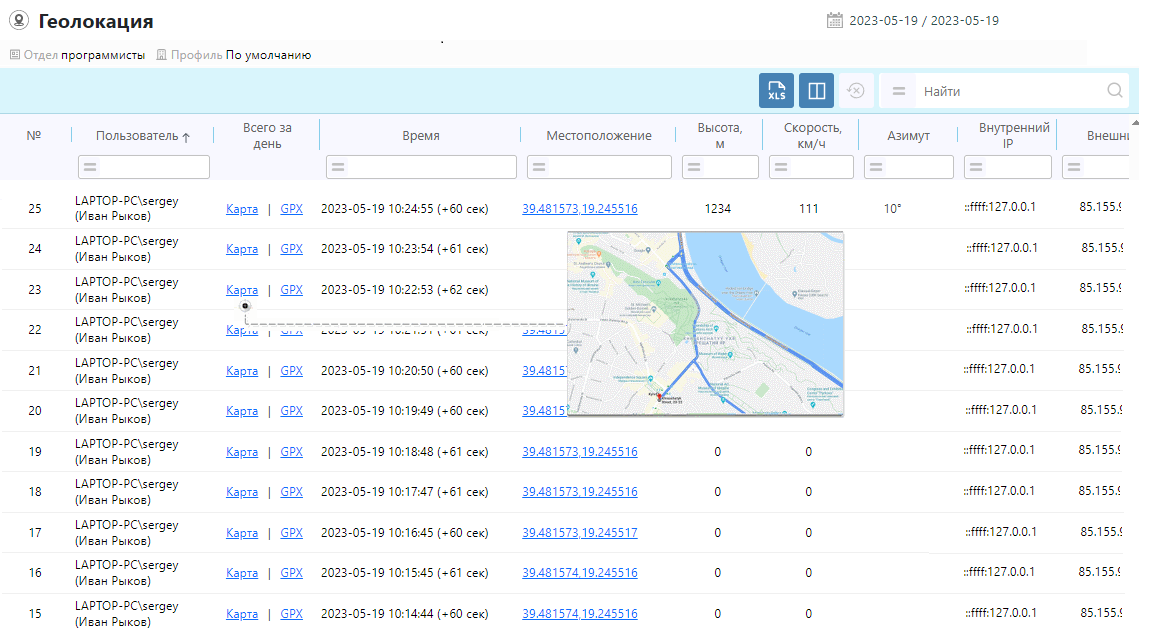The width and height of the screenshot is (1152, 644).
Task: Open the calendar date range icon
Action: pos(835,21)
